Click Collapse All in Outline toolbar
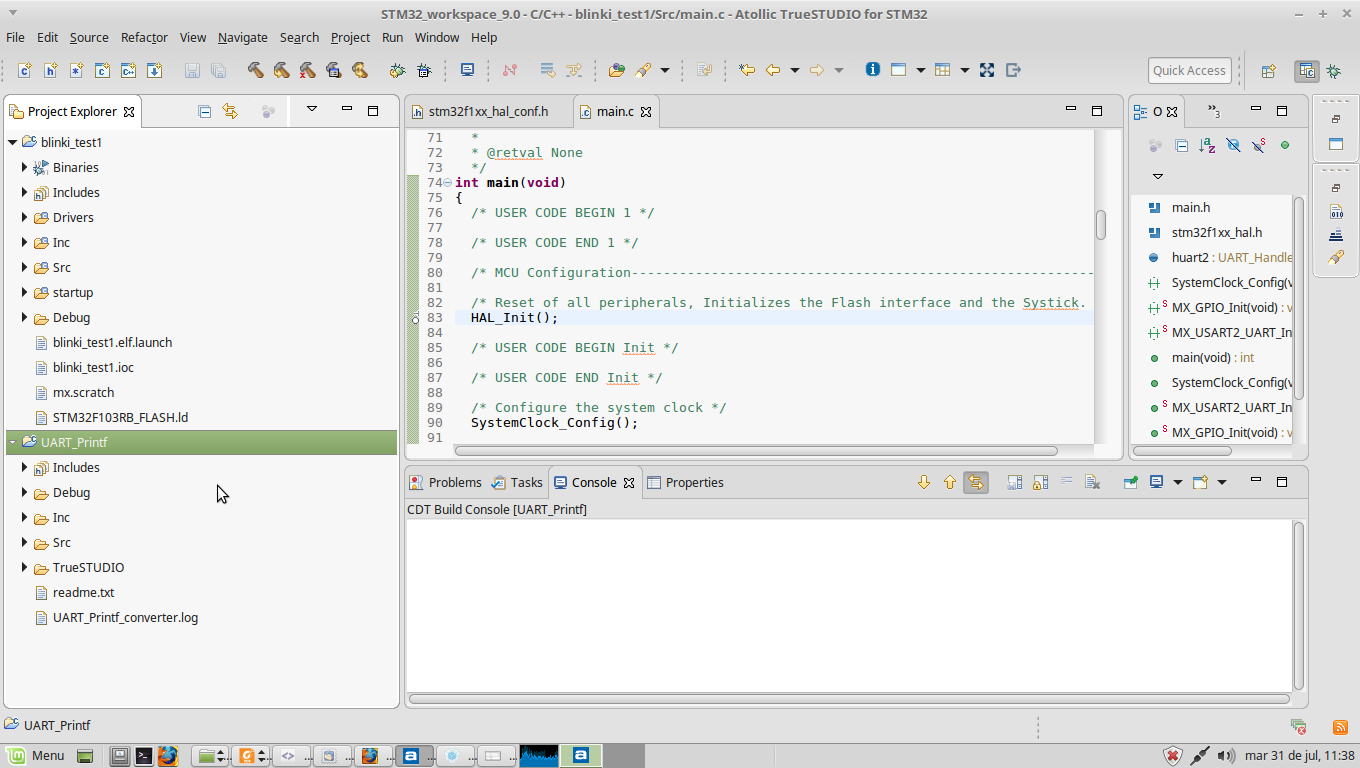This screenshot has width=1360, height=768. (x=1181, y=145)
